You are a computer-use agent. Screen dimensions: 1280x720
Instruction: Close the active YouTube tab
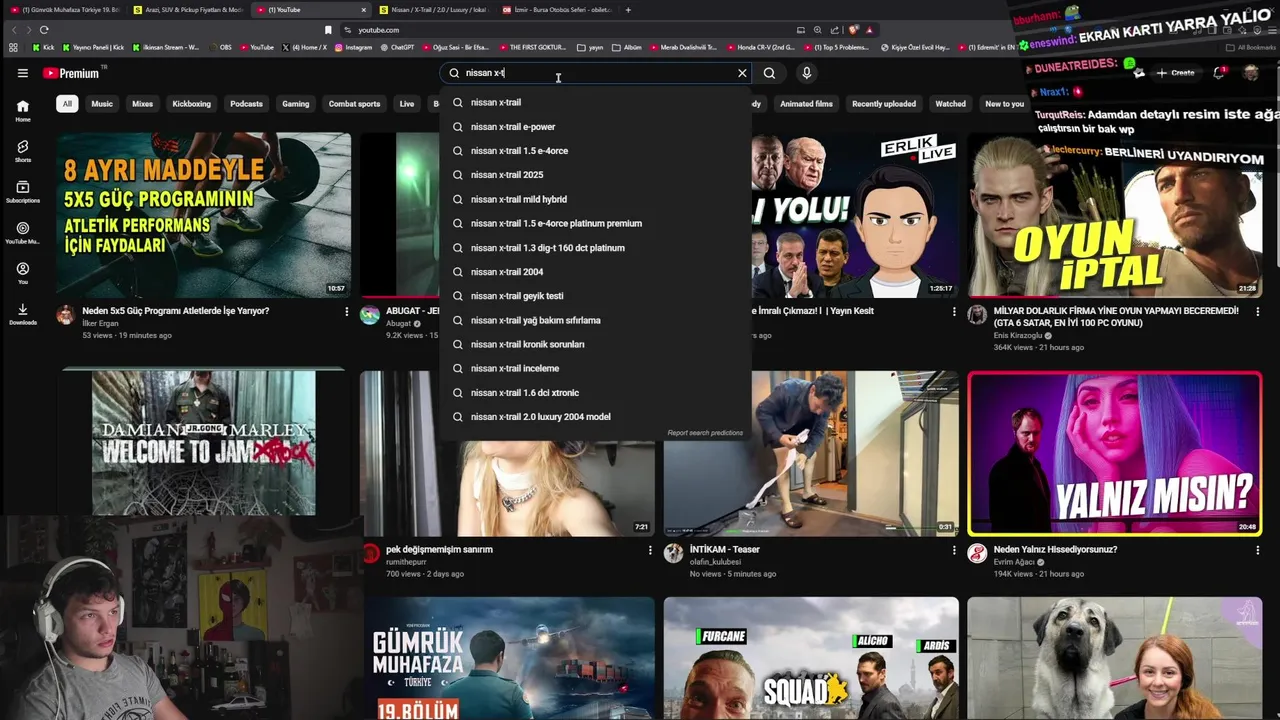363,10
